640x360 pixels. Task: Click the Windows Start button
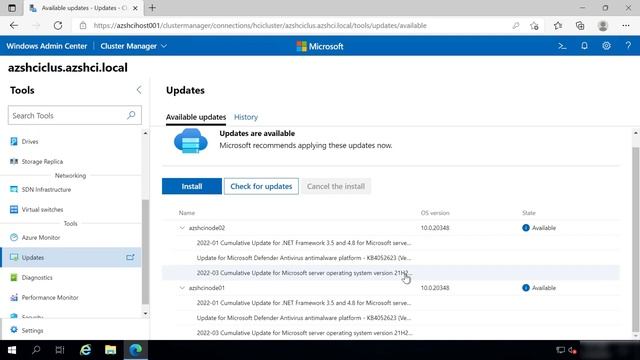tap(12, 350)
